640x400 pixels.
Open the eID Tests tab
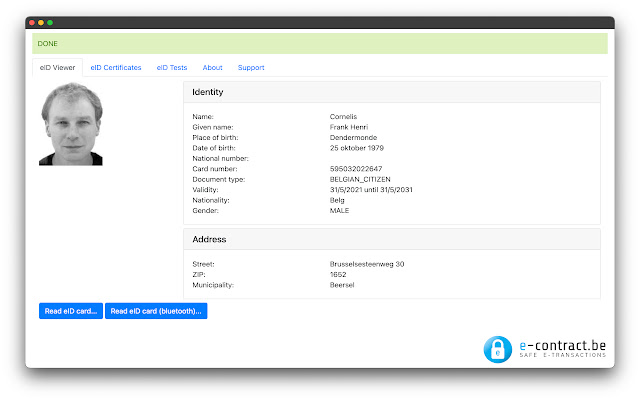[172, 67]
